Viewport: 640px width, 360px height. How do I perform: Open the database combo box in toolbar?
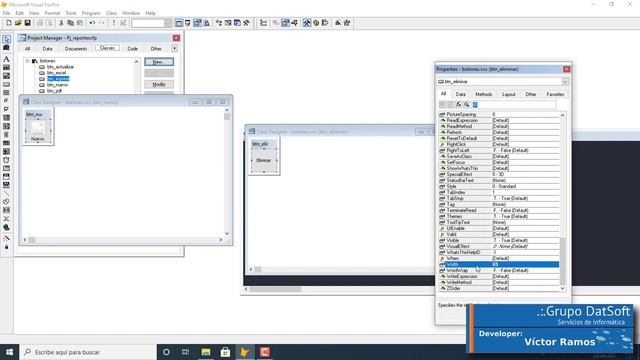[x=151, y=23]
